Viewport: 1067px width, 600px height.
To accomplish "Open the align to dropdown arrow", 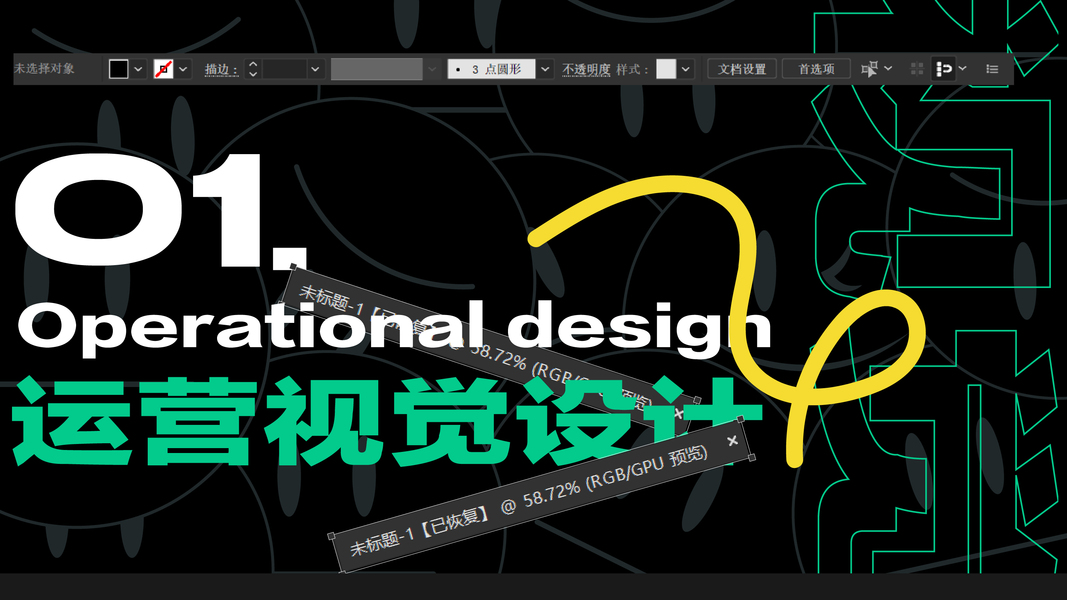I will (x=962, y=68).
